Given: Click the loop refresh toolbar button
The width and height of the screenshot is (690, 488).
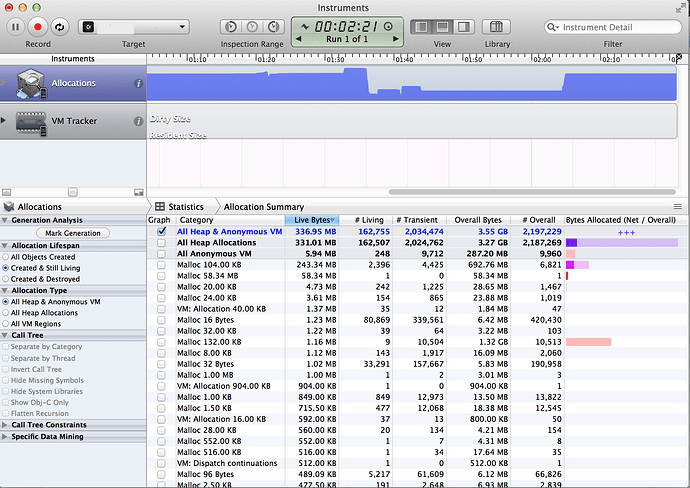Looking at the screenshot, I should [x=59, y=27].
